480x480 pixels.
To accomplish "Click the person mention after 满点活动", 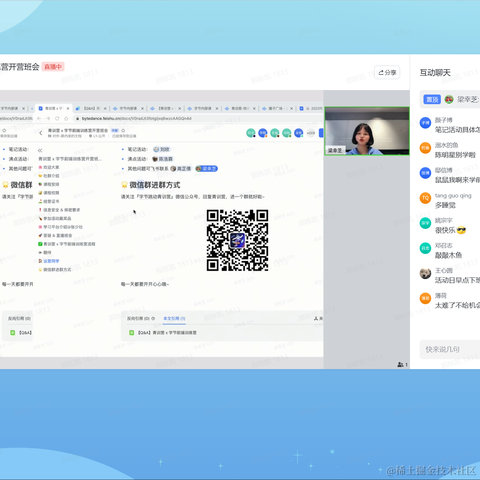I will click(x=163, y=159).
